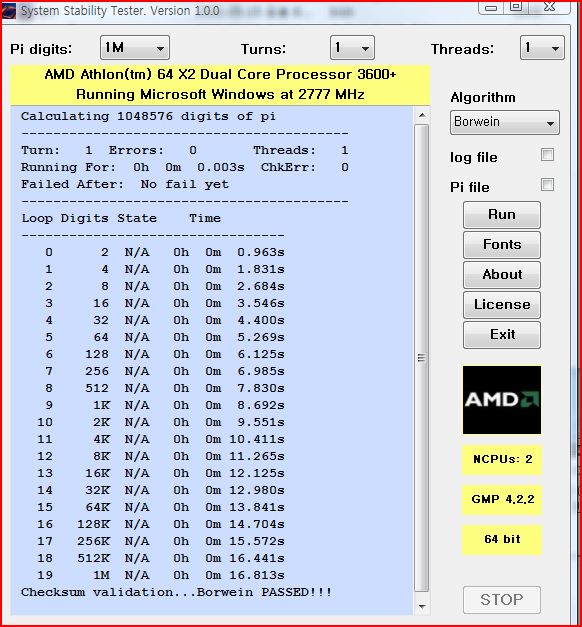The width and height of the screenshot is (582, 627).
Task: Open the Fonts dialog
Action: click(x=502, y=245)
